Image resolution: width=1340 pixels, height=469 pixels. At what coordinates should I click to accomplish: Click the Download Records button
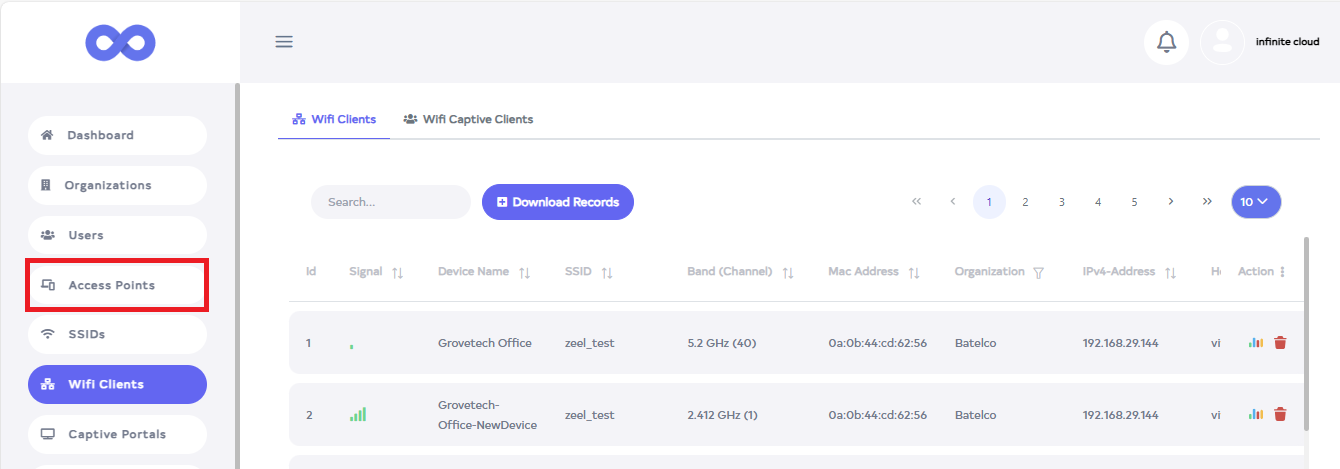coord(557,202)
